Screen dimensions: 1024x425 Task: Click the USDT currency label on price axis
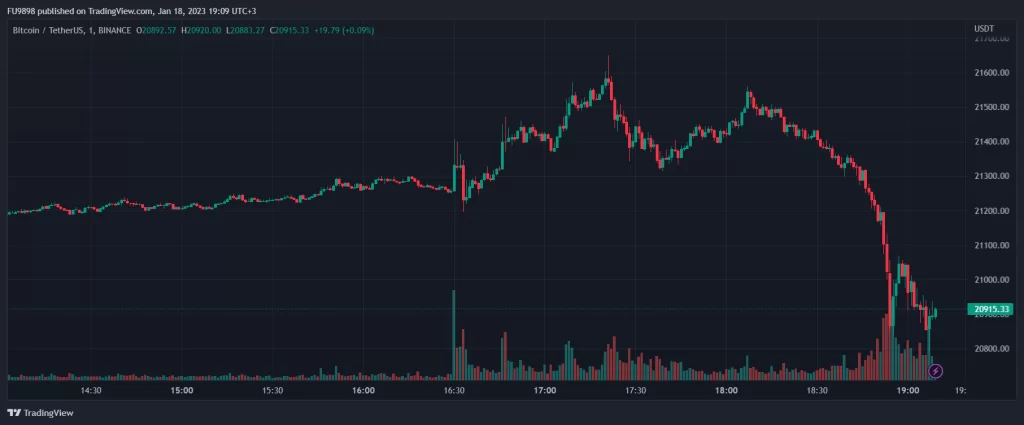[x=984, y=27]
